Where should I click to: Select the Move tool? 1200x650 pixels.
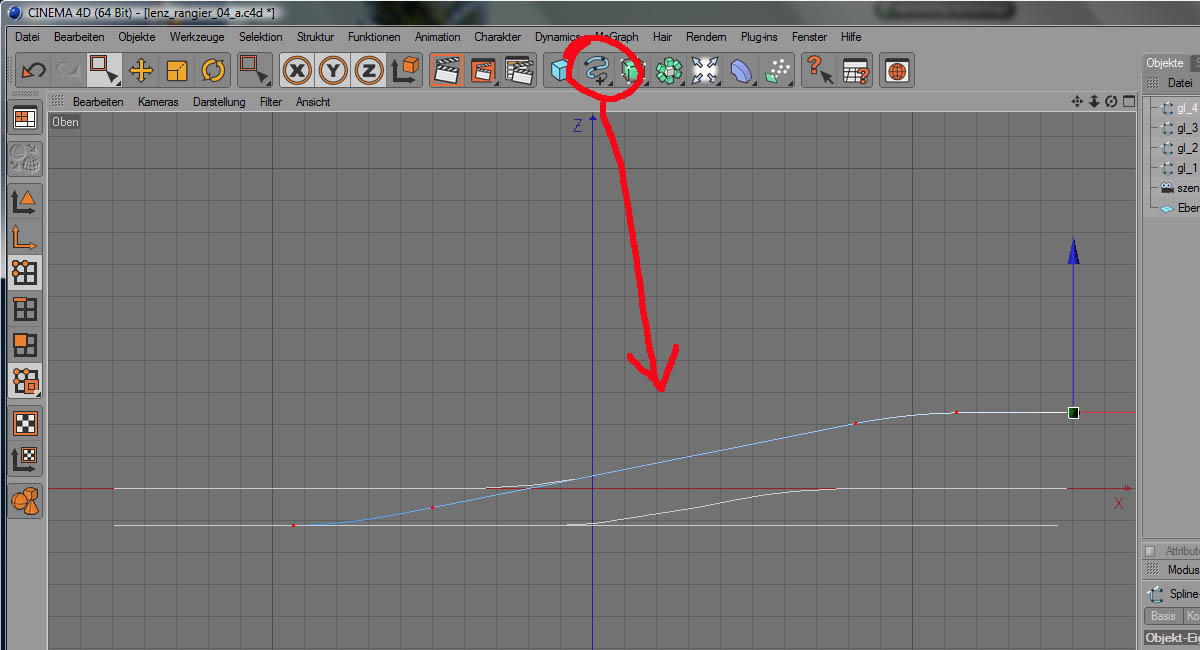coord(141,71)
